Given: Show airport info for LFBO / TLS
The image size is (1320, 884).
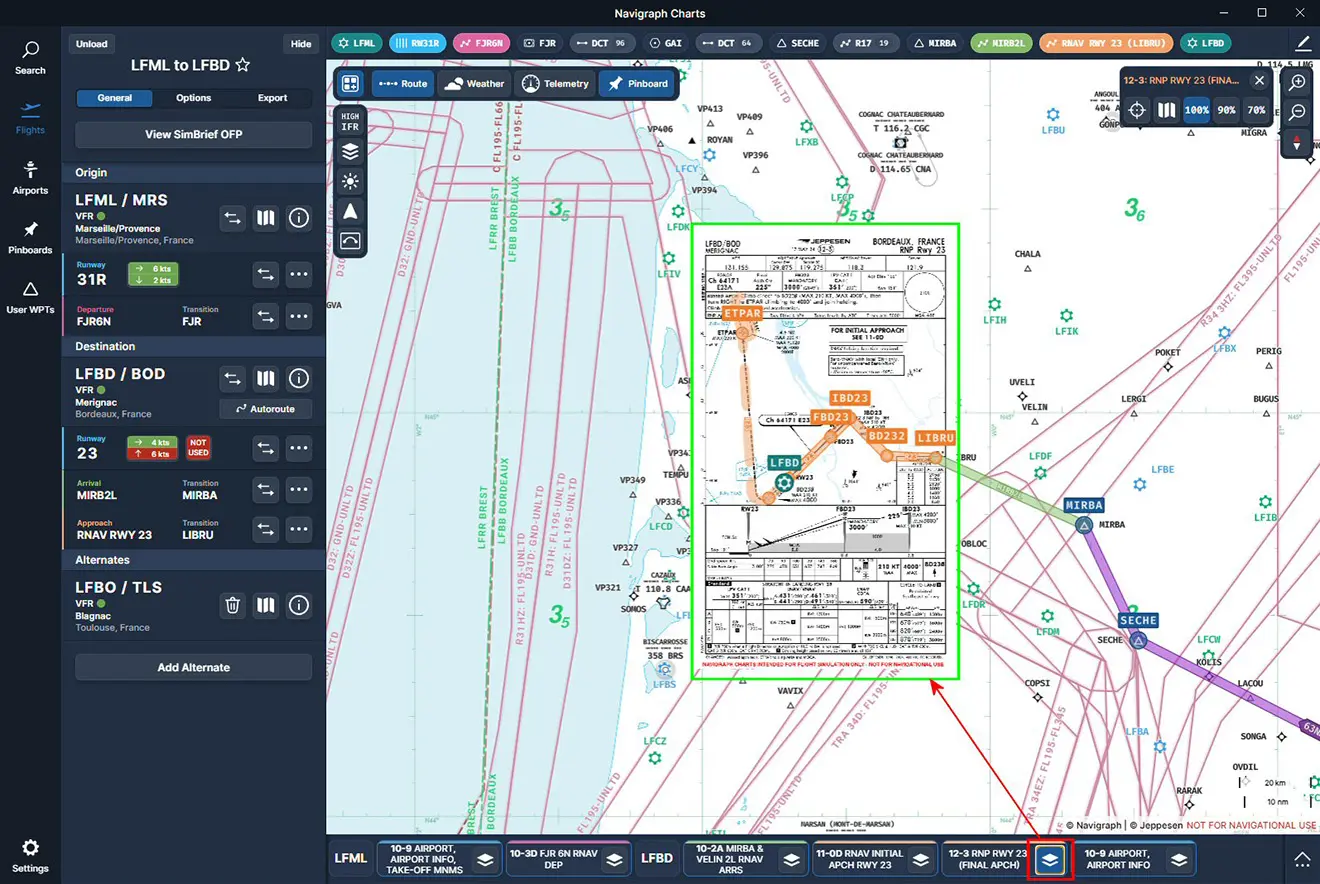Looking at the screenshot, I should [298, 605].
